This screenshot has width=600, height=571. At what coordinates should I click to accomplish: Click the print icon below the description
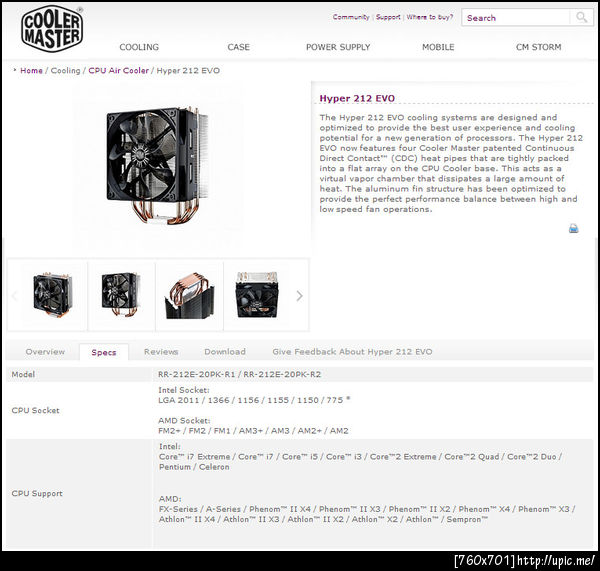(x=573, y=228)
